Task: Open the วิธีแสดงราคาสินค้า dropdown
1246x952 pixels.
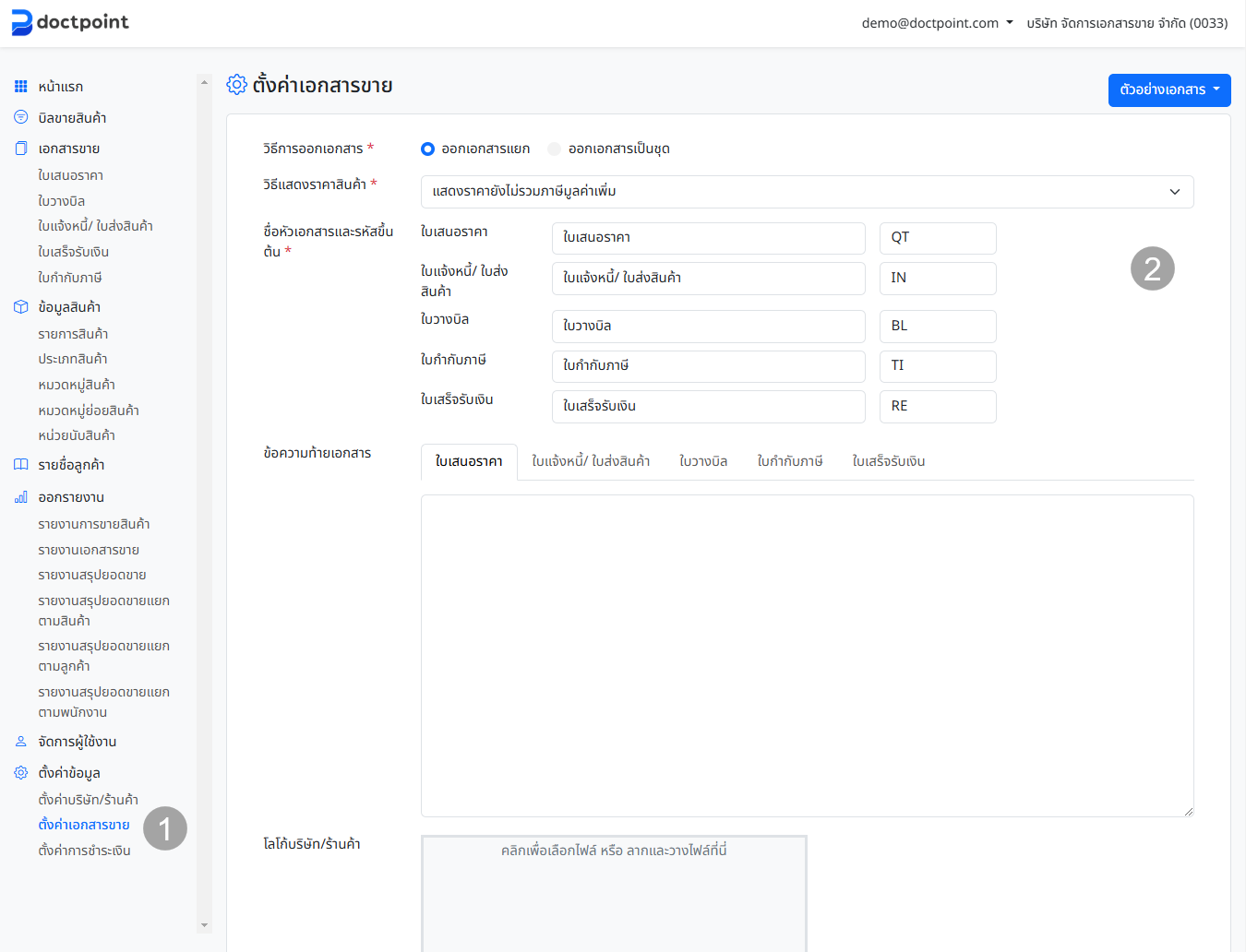Action: click(807, 192)
